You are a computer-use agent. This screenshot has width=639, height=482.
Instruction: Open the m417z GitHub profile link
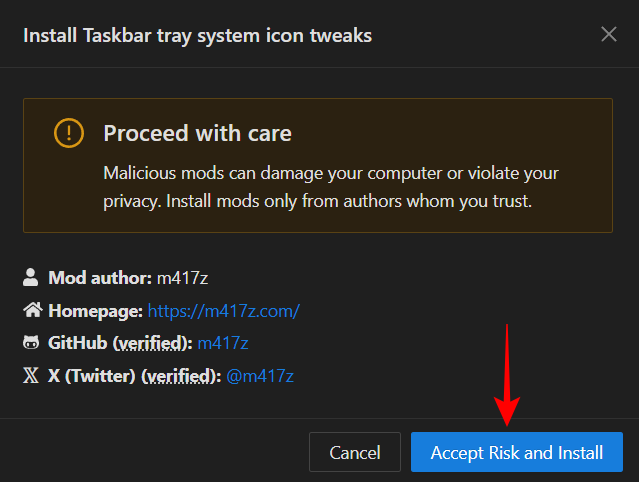tap(222, 343)
